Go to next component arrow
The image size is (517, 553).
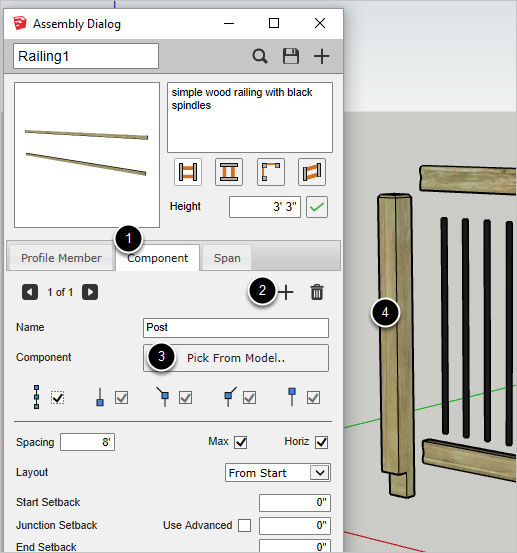pos(90,292)
